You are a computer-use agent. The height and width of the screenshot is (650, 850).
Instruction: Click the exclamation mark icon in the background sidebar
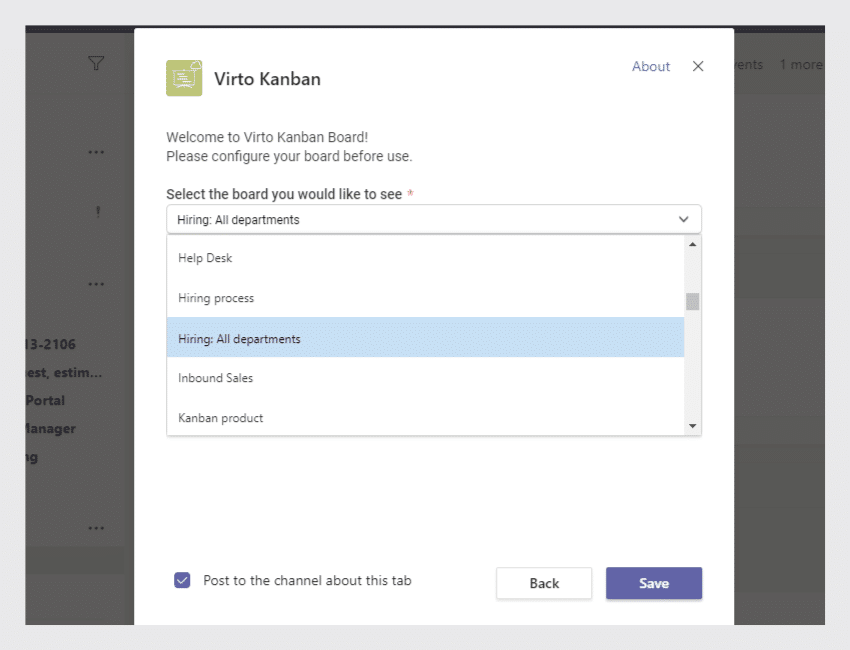(98, 211)
